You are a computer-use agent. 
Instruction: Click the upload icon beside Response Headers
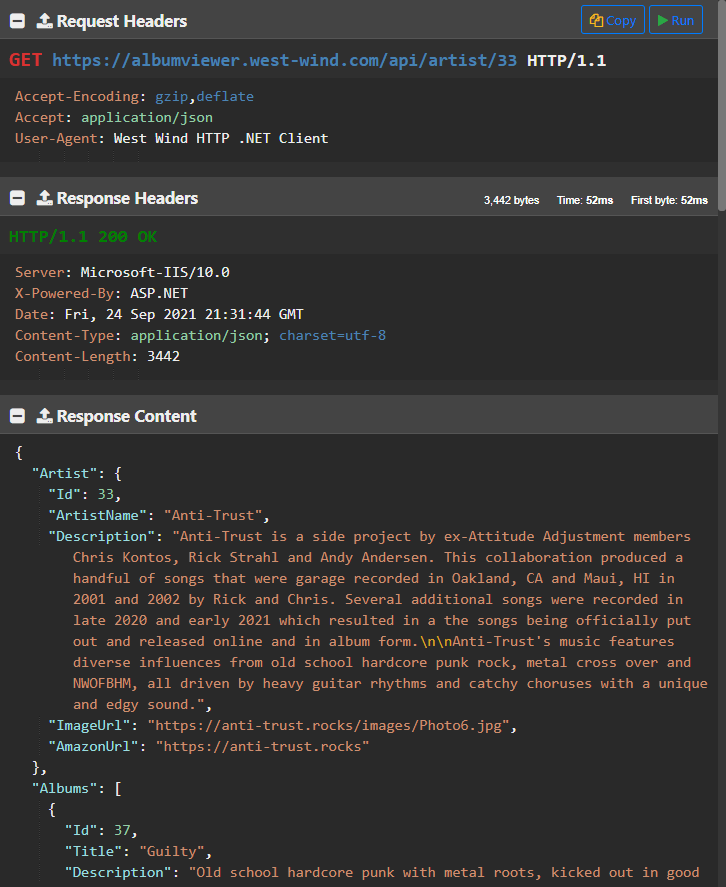[44, 198]
